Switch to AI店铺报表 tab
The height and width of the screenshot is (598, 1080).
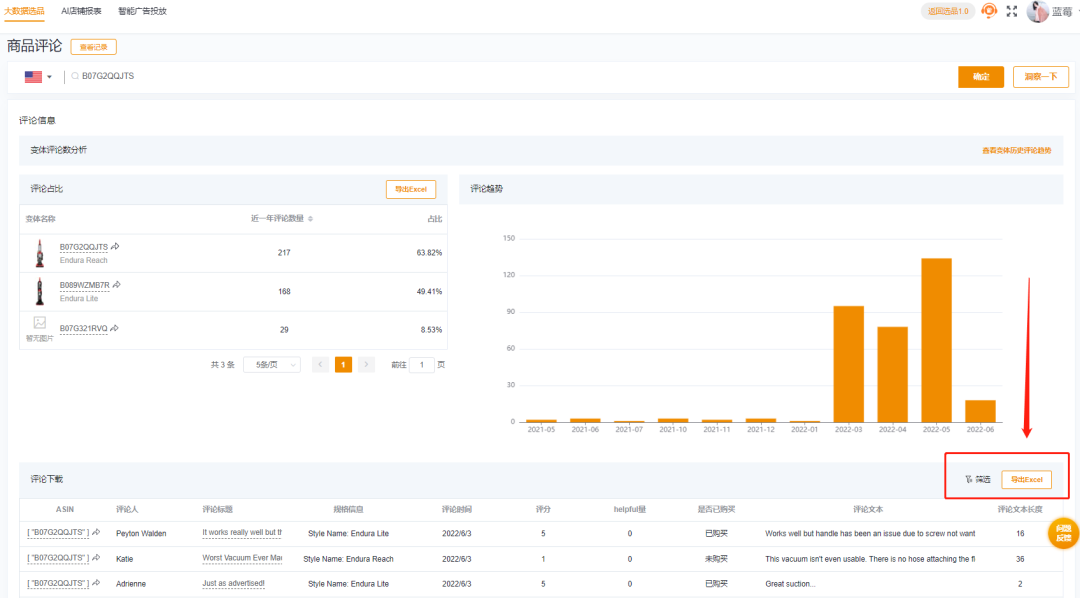[x=81, y=11]
